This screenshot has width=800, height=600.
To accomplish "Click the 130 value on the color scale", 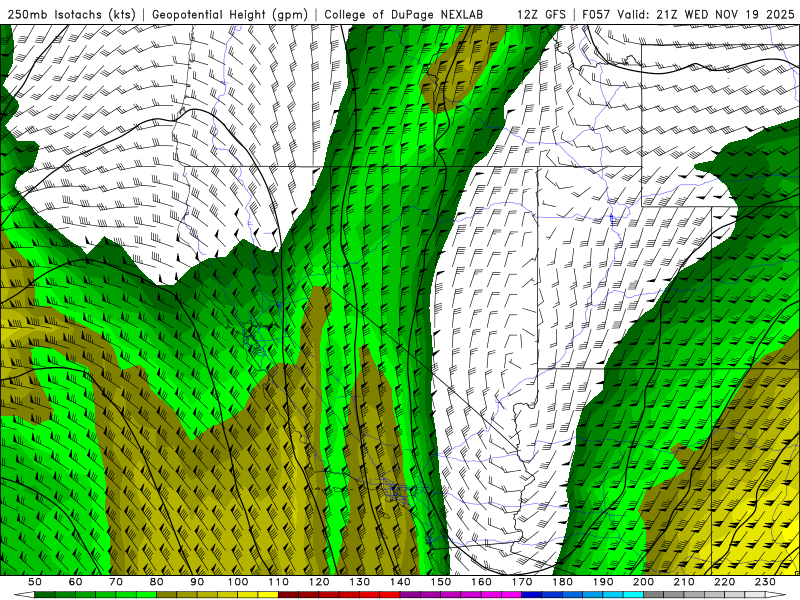I will [360, 582].
